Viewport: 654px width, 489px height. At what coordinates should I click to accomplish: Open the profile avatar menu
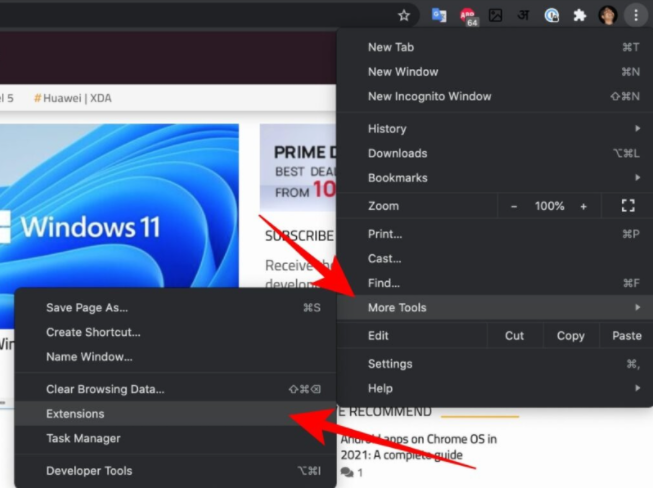point(608,16)
